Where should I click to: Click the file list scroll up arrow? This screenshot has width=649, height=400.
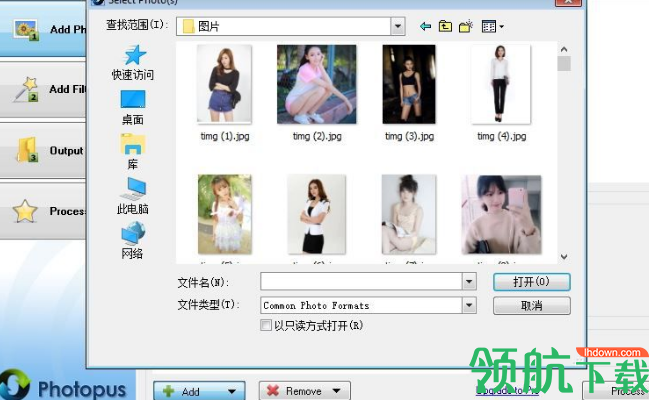(x=564, y=49)
